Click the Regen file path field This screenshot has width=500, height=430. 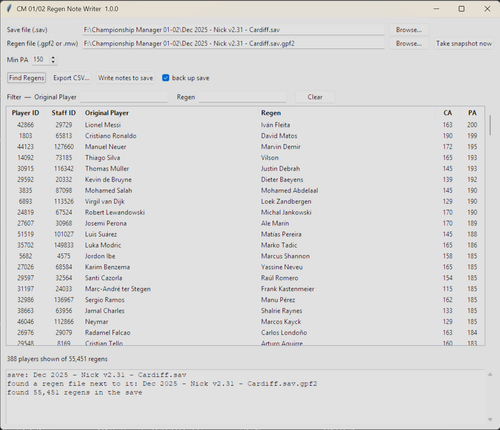pos(233,43)
